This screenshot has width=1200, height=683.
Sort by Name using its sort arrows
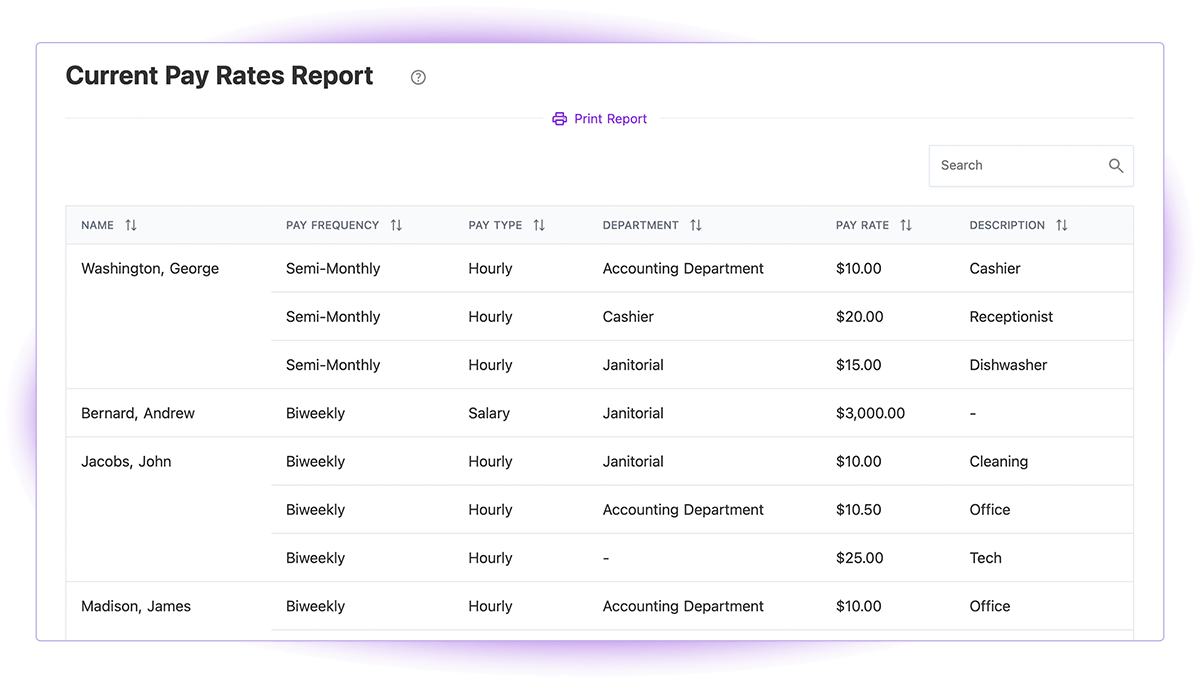131,225
